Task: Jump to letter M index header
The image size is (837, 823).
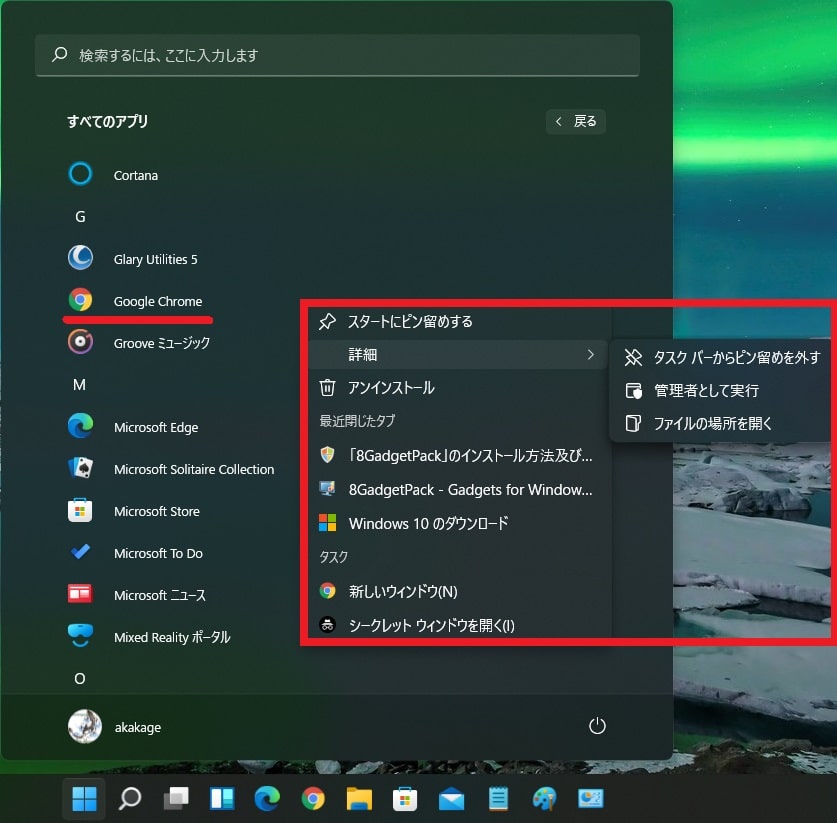Action: (80, 385)
